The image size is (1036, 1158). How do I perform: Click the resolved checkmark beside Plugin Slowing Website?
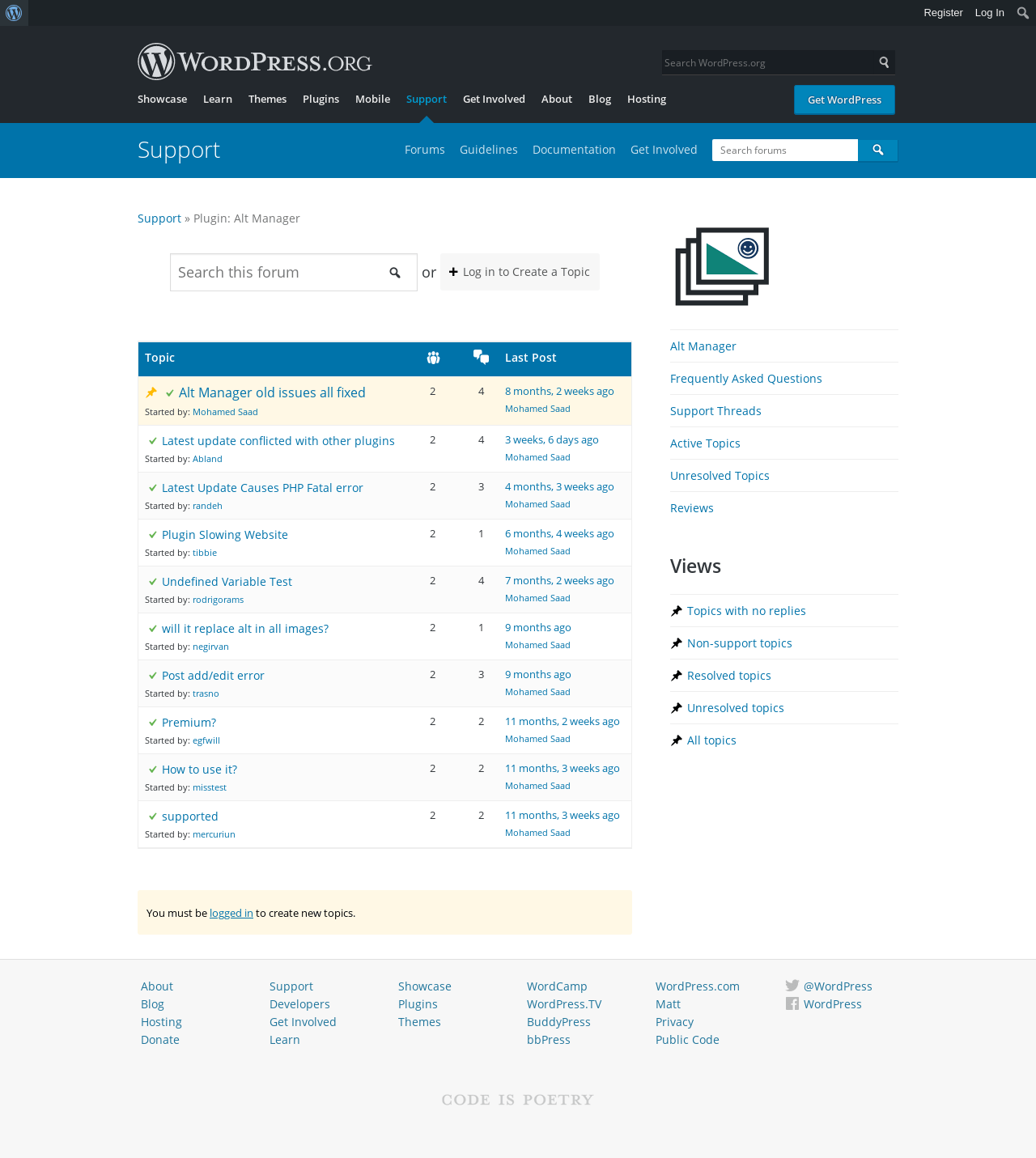tap(153, 535)
